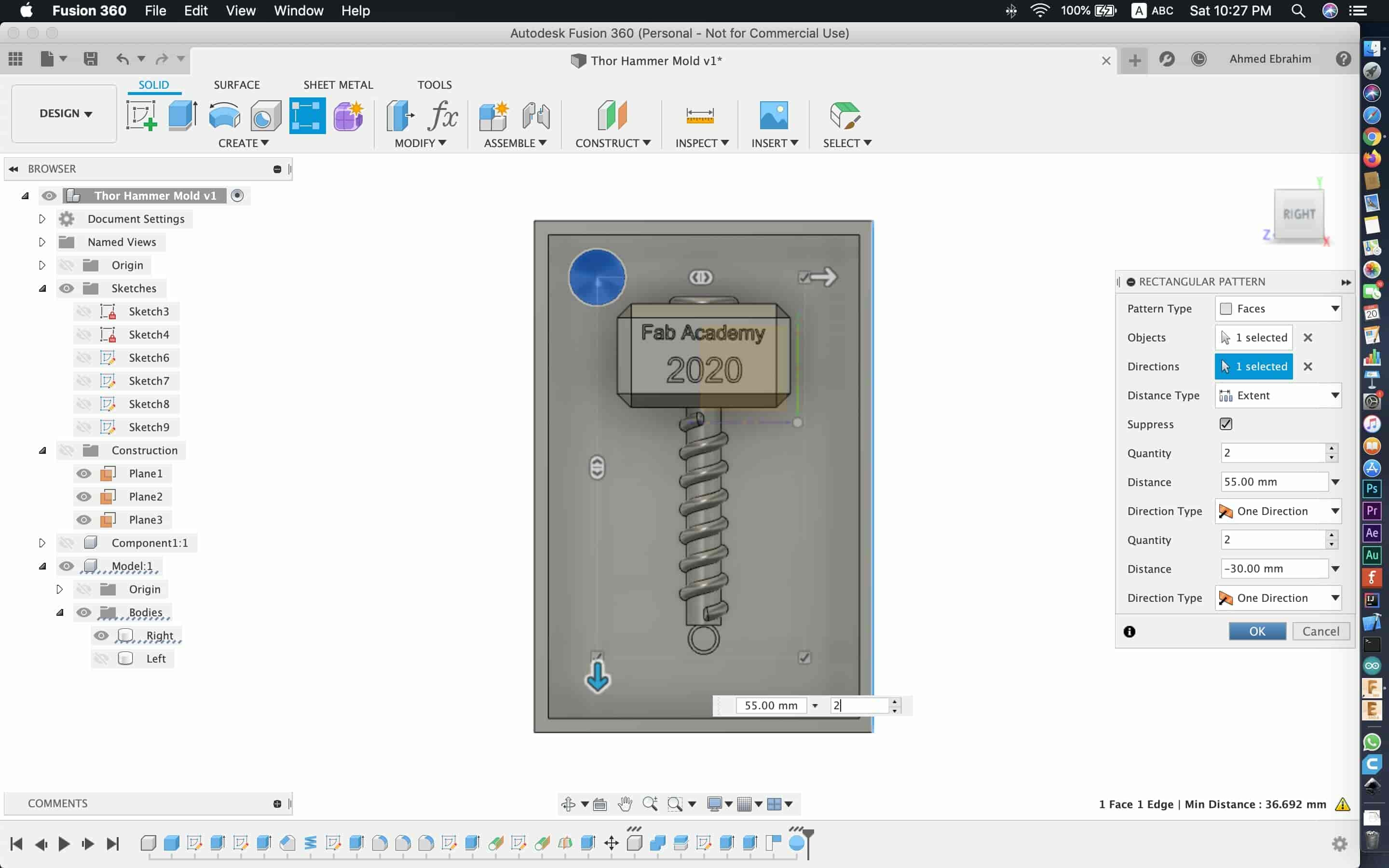Click the SOLID tab in toolbar
Screen dimensions: 1389x868
pyautogui.click(x=153, y=85)
